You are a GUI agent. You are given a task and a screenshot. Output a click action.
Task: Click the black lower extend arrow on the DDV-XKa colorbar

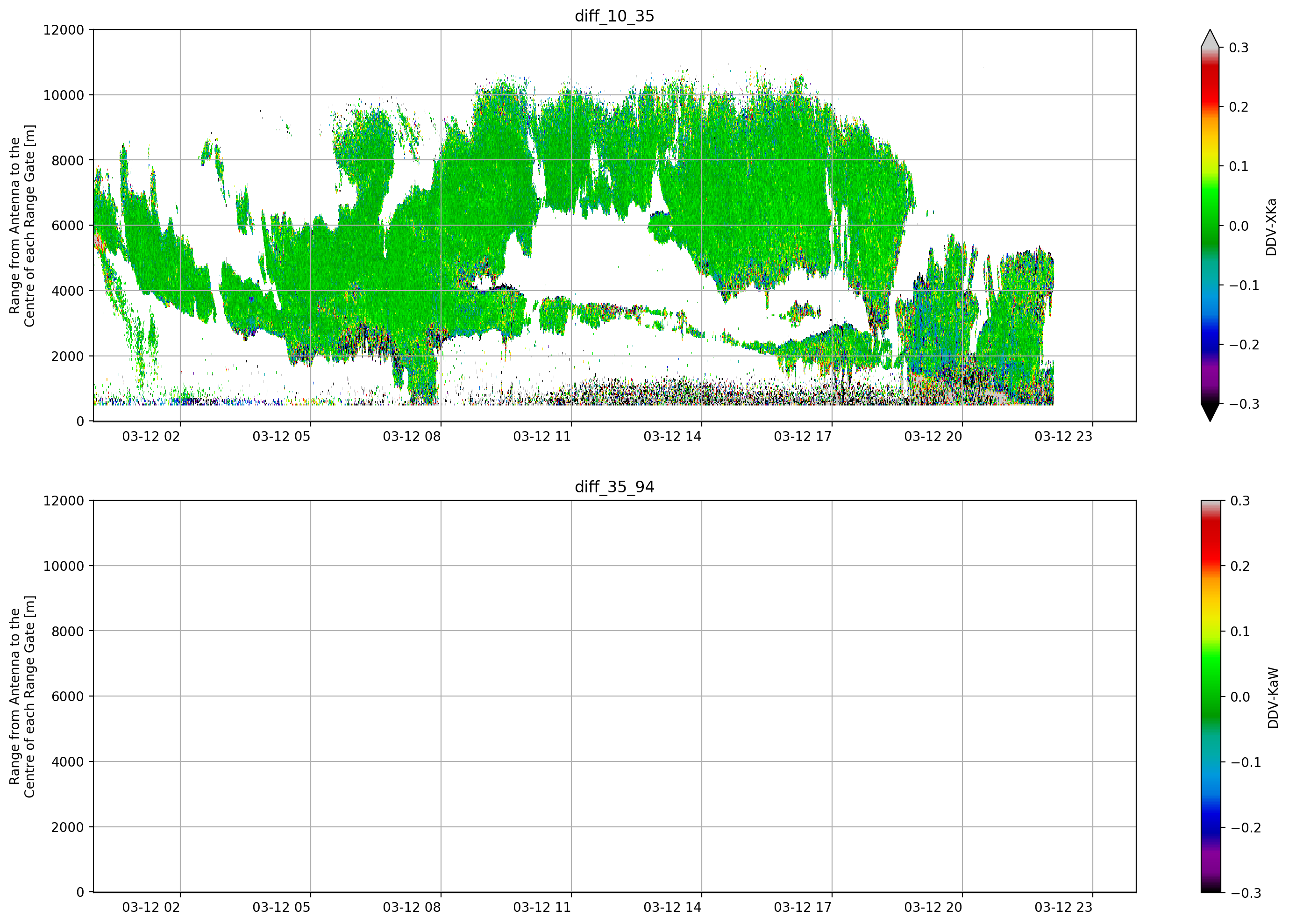coord(1210,412)
